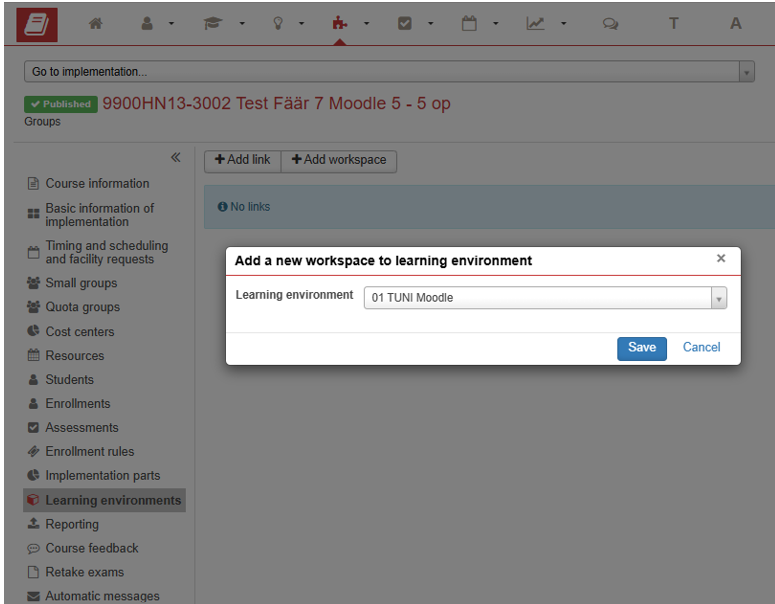Click the graduation cap icon
The width and height of the screenshot is (775, 604).
click(x=213, y=23)
